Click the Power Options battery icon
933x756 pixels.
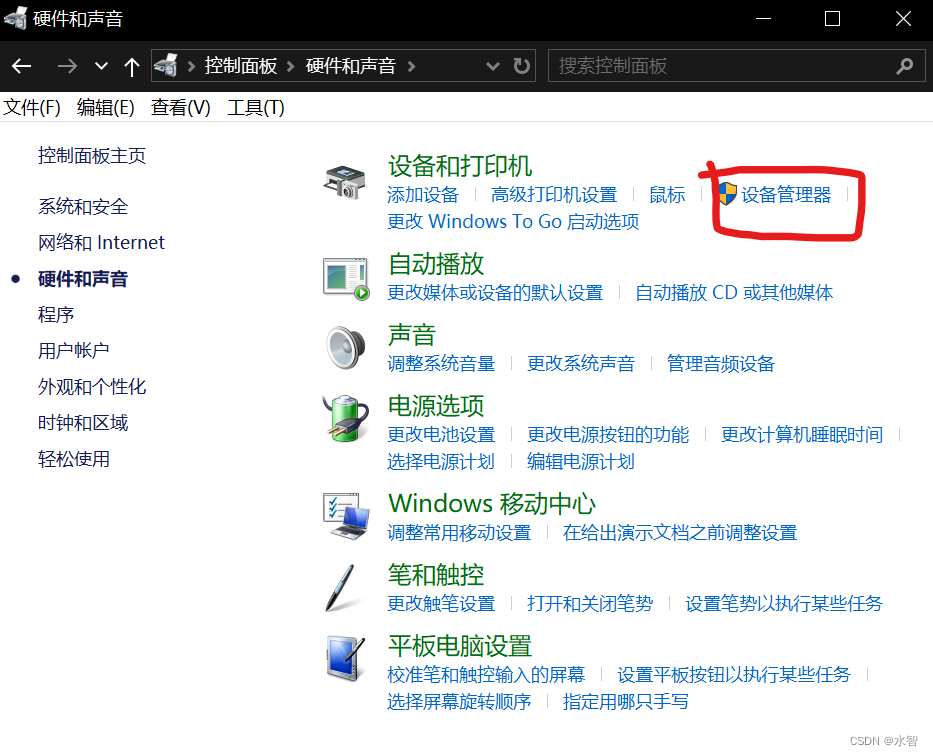pyautogui.click(x=346, y=418)
